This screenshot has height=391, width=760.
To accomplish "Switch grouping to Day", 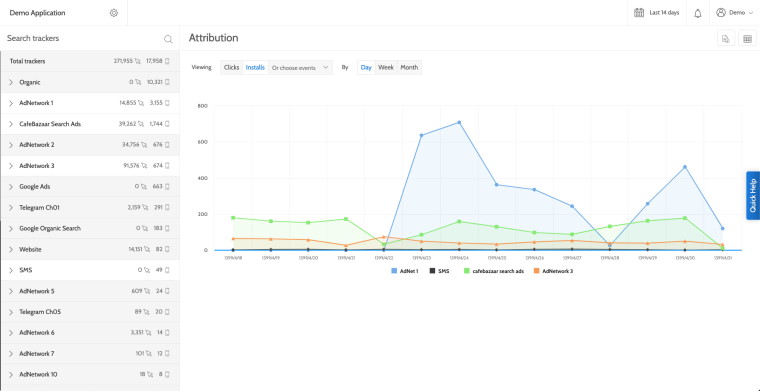I will click(366, 68).
